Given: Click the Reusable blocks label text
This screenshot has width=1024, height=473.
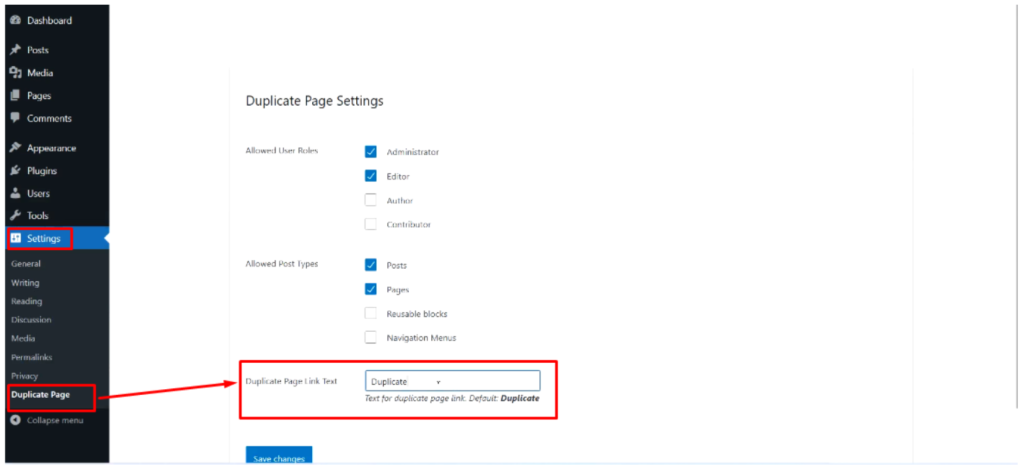Looking at the screenshot, I should (x=417, y=314).
